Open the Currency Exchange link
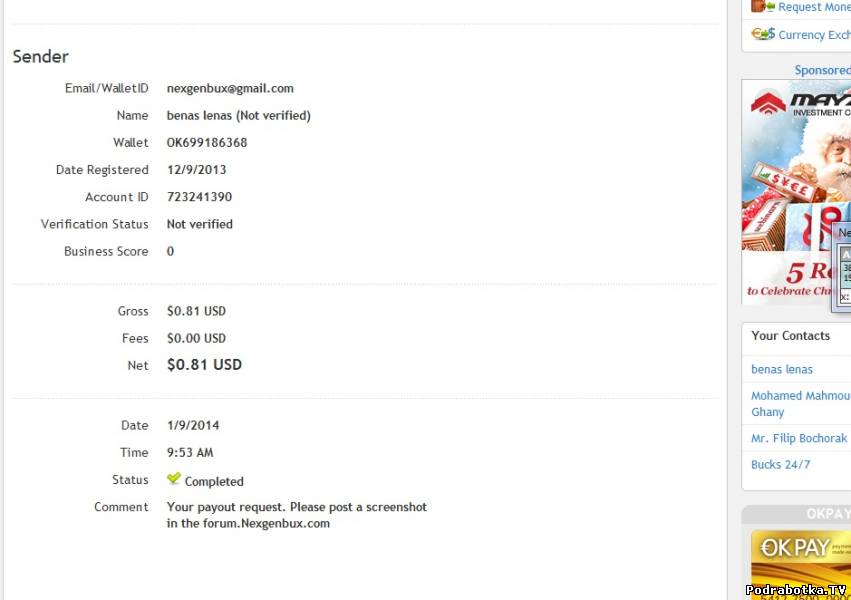Screen dimensions: 851x600 coord(814,35)
